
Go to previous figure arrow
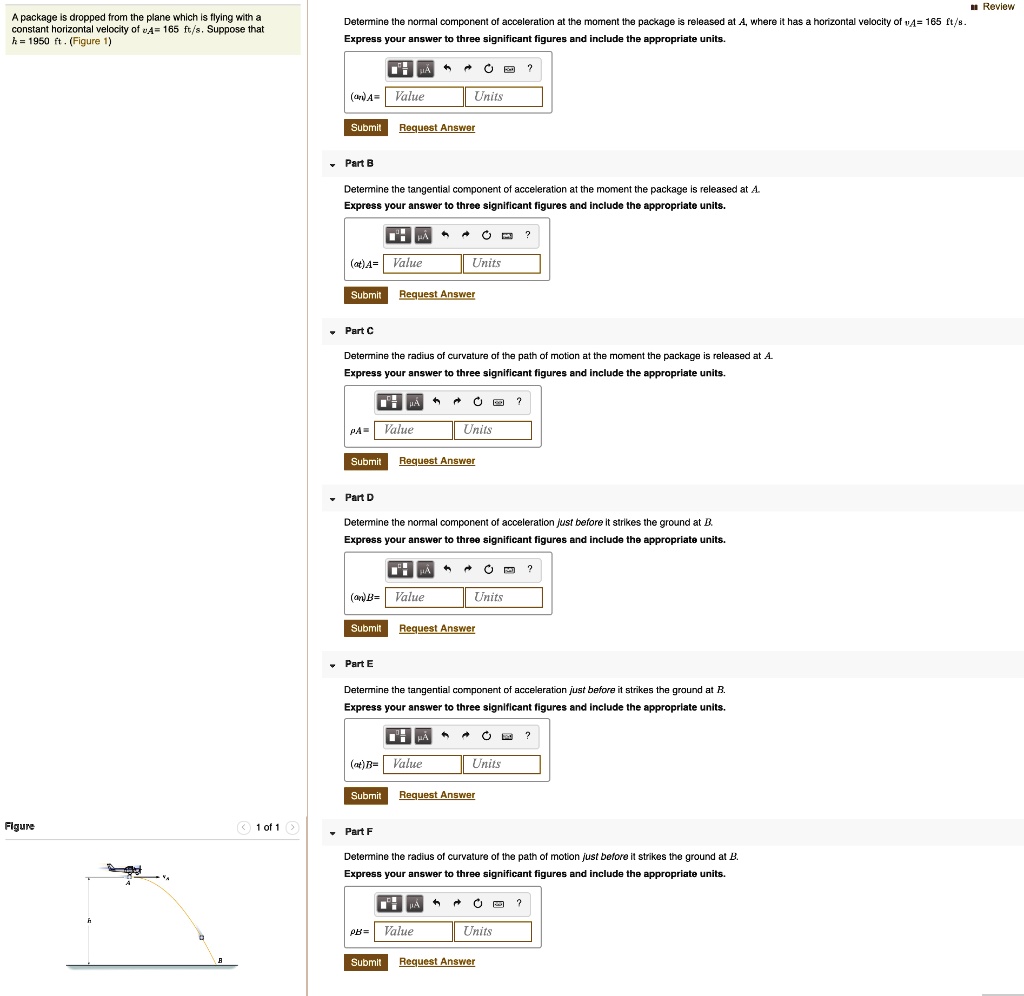(244, 827)
